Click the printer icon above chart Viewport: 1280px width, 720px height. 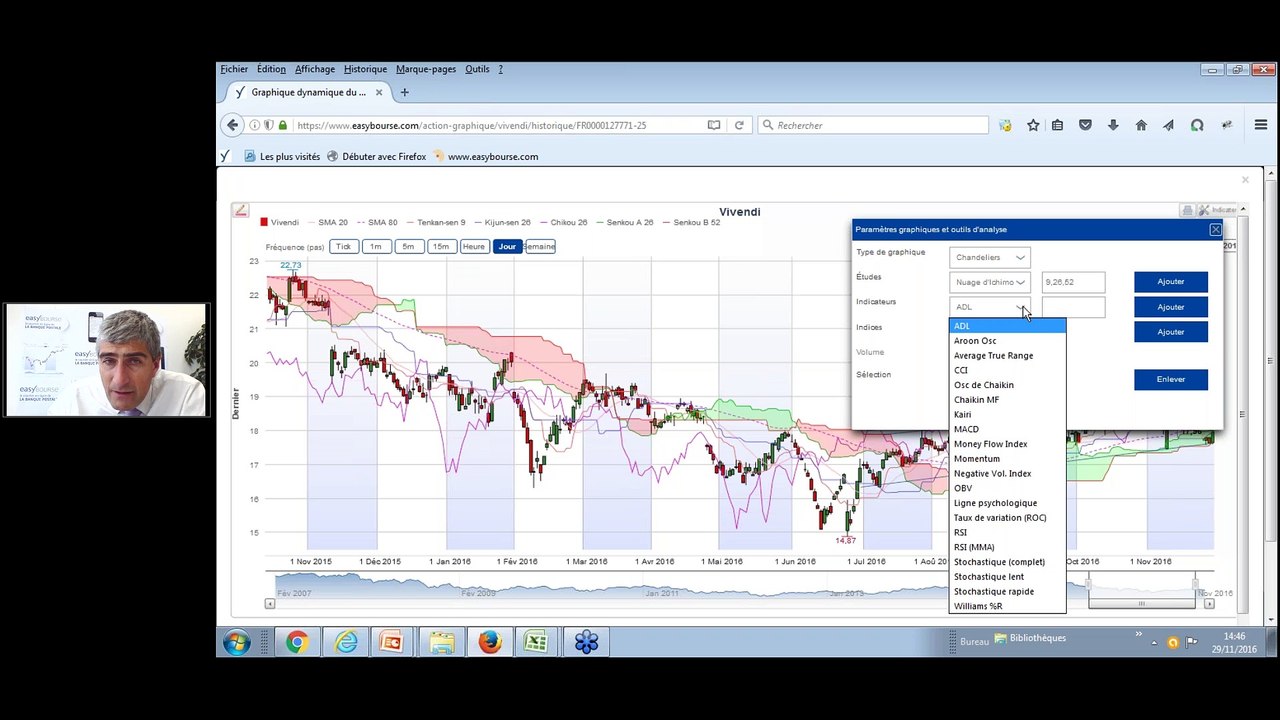click(1187, 210)
